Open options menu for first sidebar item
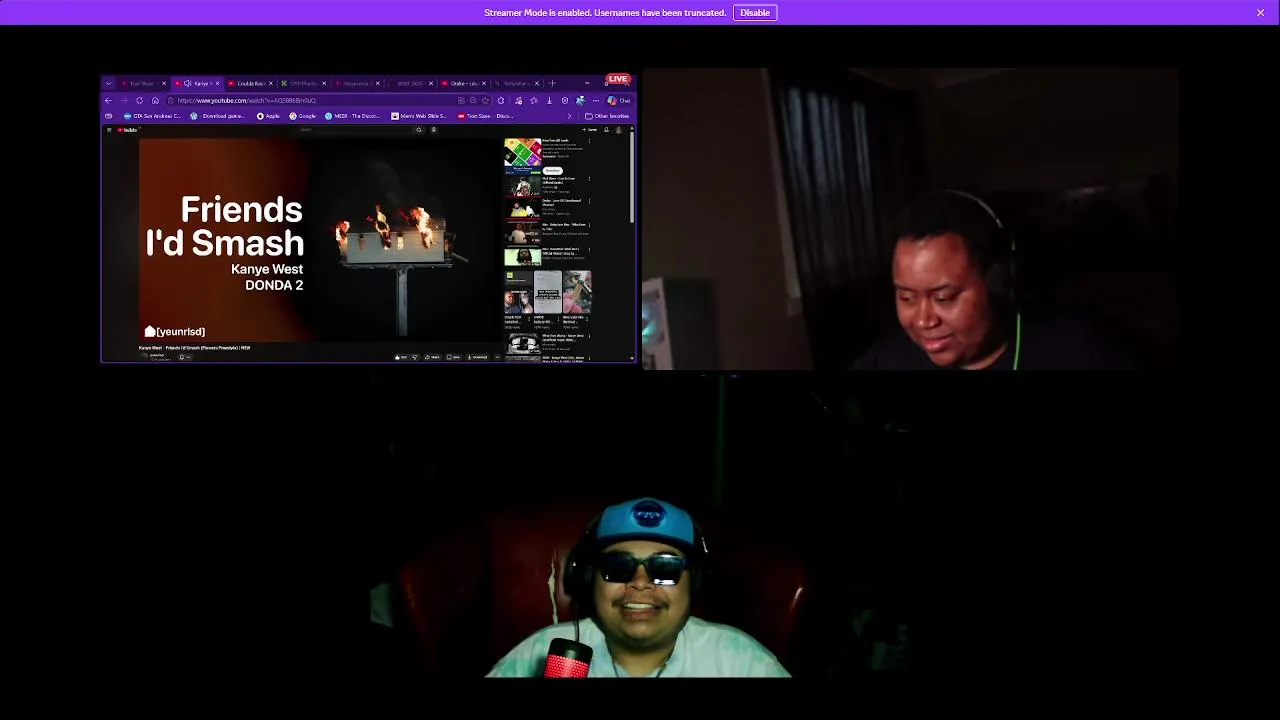Image resolution: width=1280 pixels, height=720 pixels. [589, 142]
